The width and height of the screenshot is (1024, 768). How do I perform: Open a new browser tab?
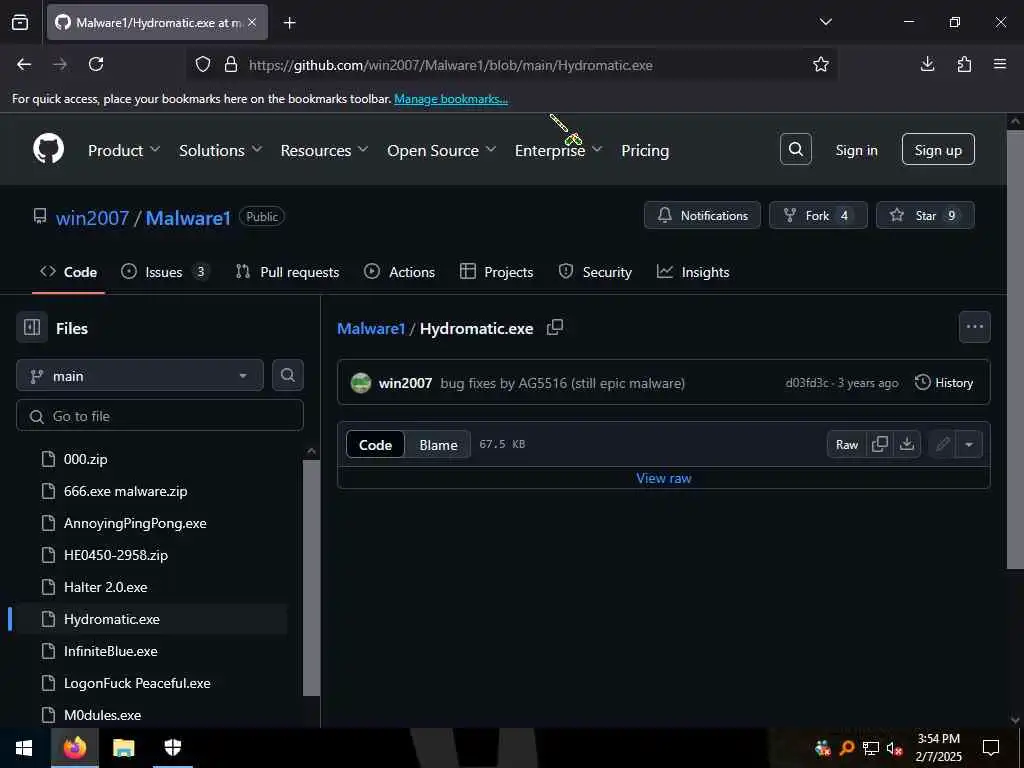point(289,23)
